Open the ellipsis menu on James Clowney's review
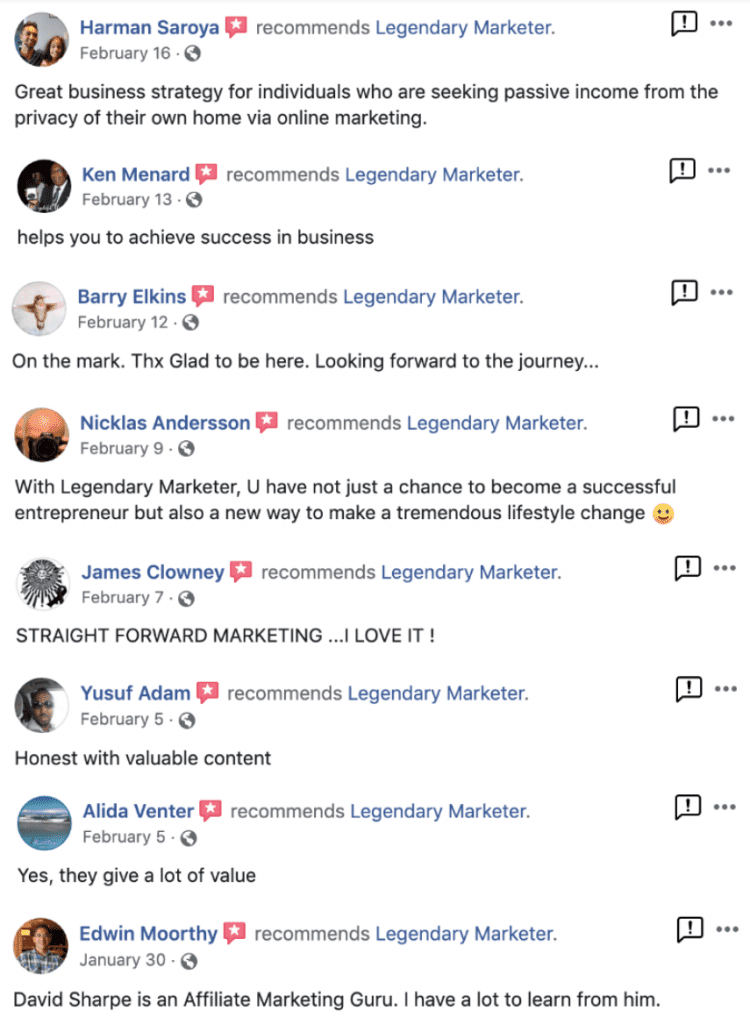The height and width of the screenshot is (1024, 750). (722, 565)
